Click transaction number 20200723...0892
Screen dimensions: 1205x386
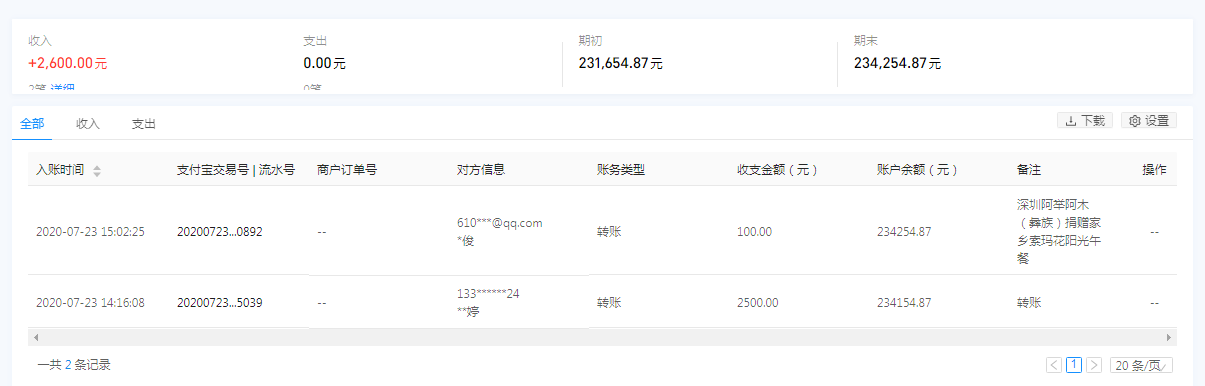(x=220, y=231)
